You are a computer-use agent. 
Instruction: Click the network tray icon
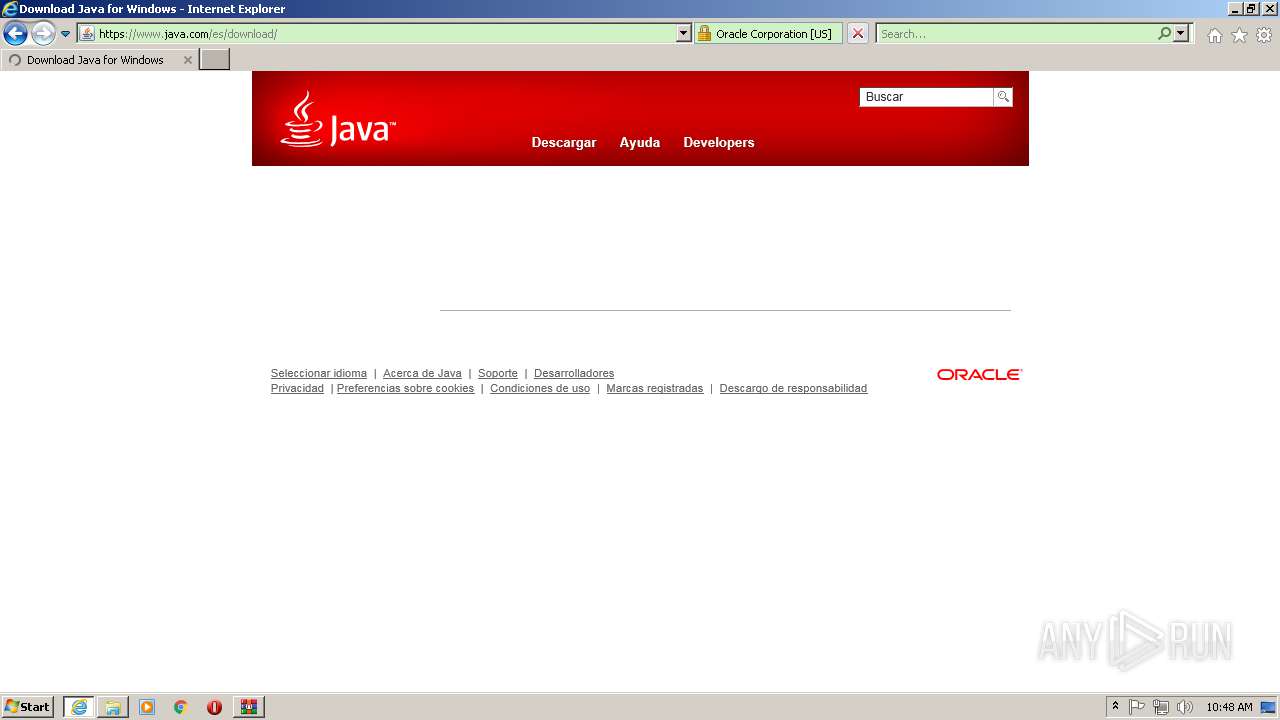coord(1161,707)
